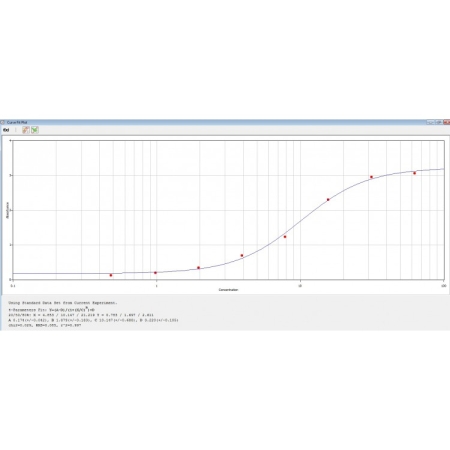This screenshot has height=450, width=450.
Task: Click the green Excel export toolbar icon
Action: tap(35, 130)
